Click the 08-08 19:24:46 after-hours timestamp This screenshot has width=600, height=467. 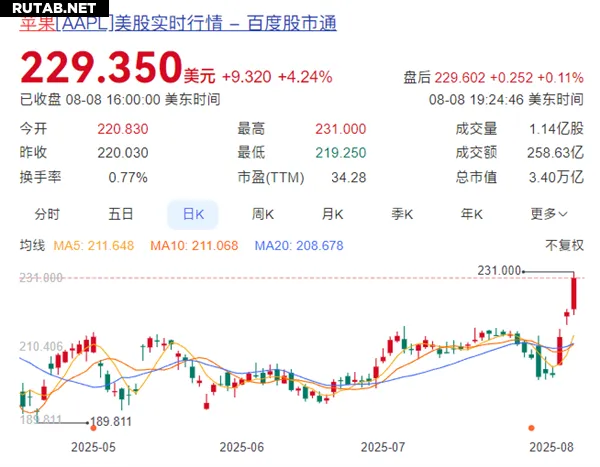506,100
